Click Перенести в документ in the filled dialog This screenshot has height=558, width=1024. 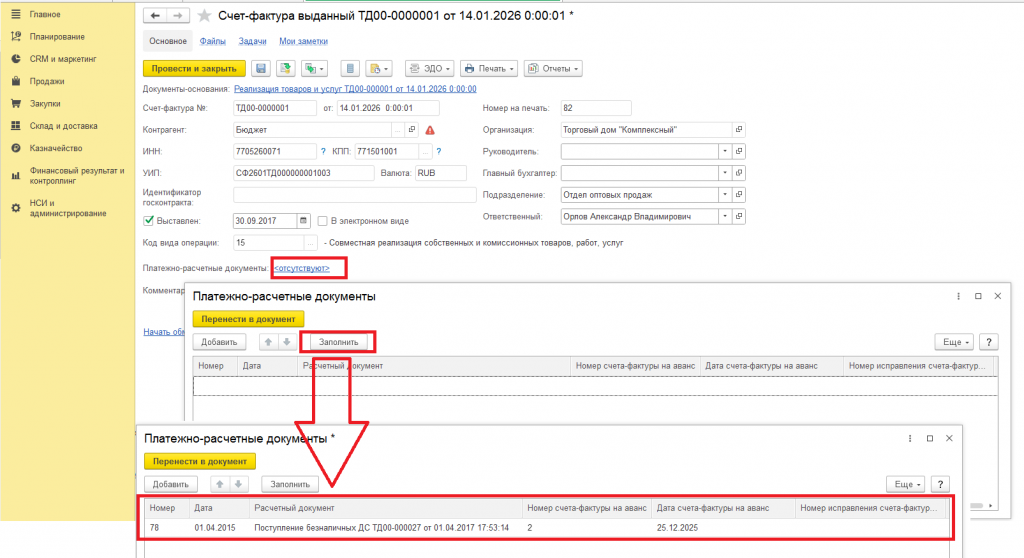200,461
